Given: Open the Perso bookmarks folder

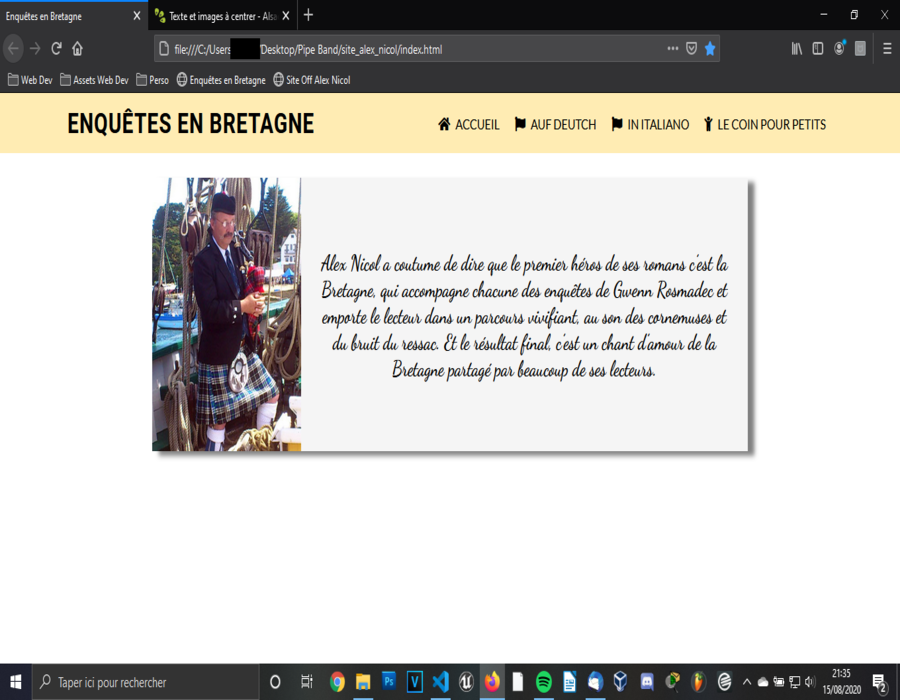Looking at the screenshot, I should pyautogui.click(x=152, y=80).
